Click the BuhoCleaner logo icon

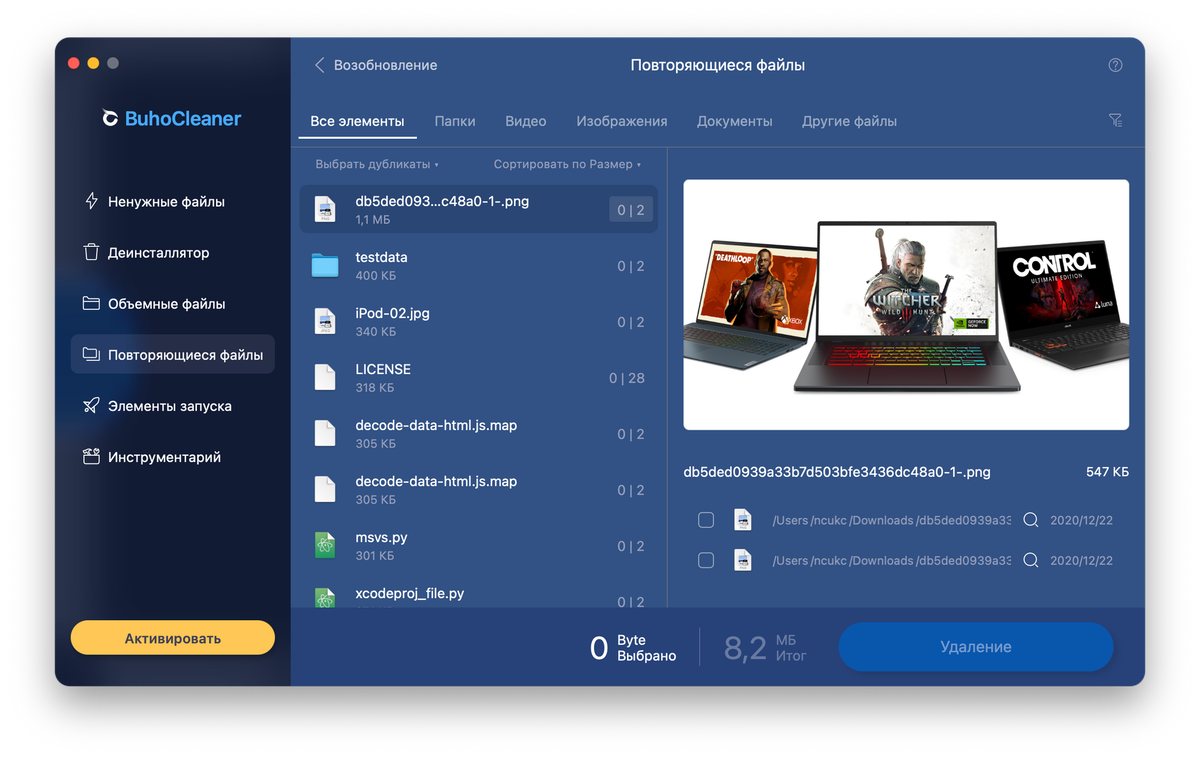[x=110, y=119]
